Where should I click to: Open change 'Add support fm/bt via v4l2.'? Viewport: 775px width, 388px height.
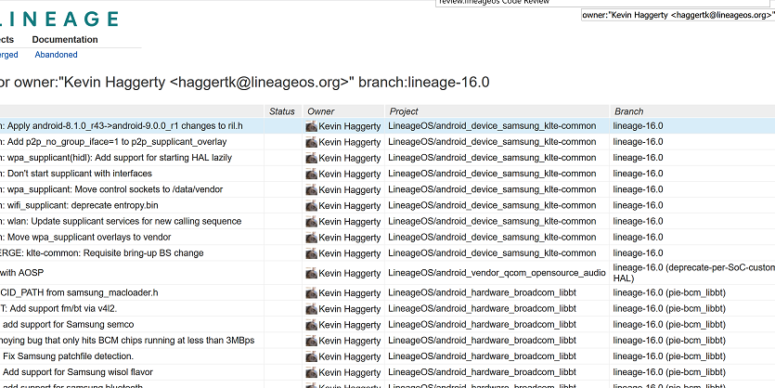click(x=58, y=308)
